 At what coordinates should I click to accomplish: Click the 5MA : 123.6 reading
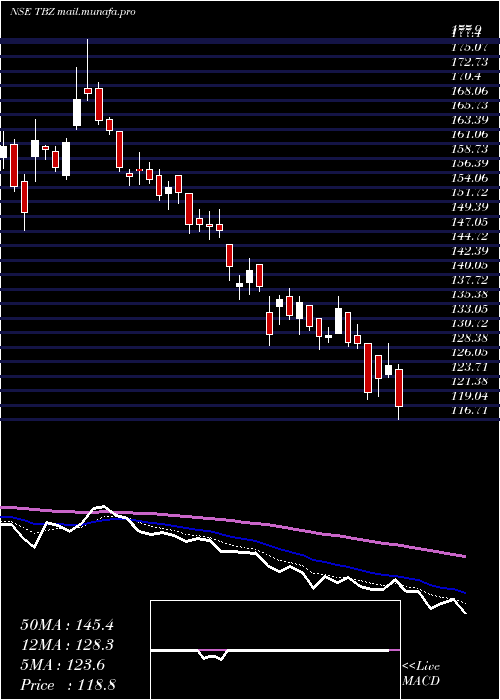coord(63,665)
